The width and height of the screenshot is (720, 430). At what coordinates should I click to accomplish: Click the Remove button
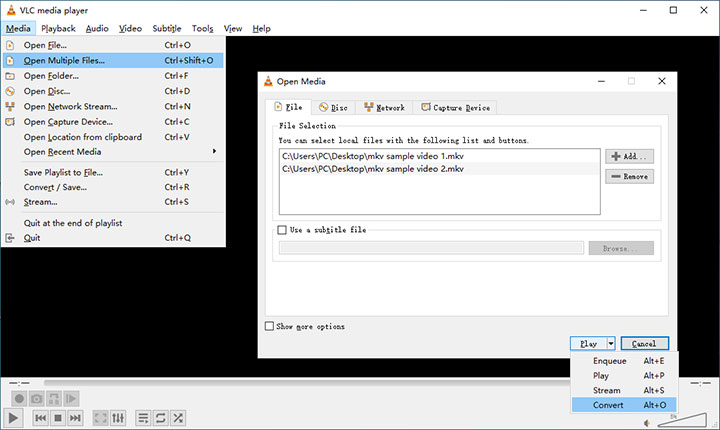(629, 176)
